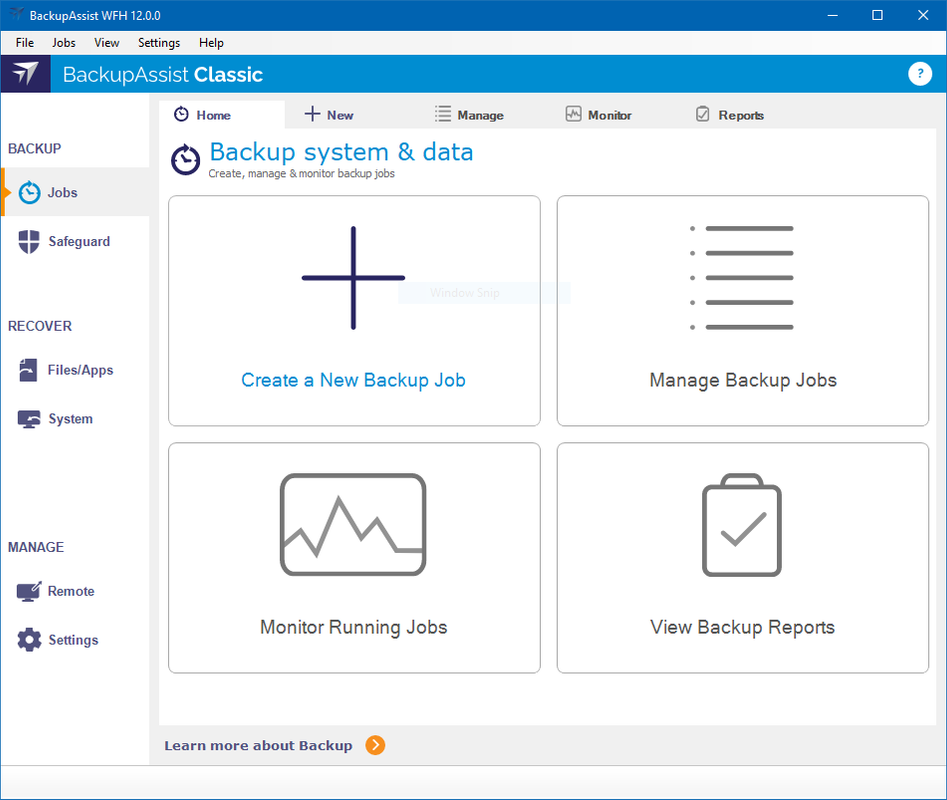This screenshot has height=800, width=947.
Task: Click the Files/Apps recover icon
Action: [28, 370]
